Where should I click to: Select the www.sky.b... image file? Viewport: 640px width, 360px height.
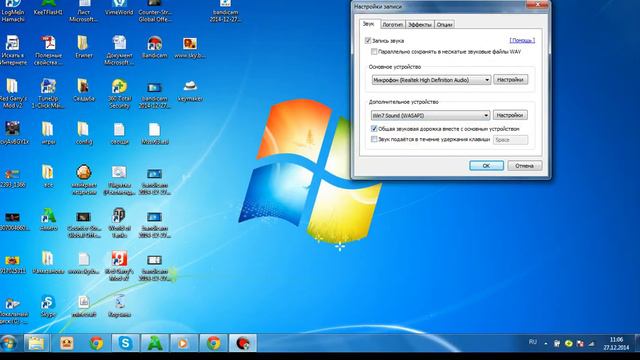(x=190, y=47)
